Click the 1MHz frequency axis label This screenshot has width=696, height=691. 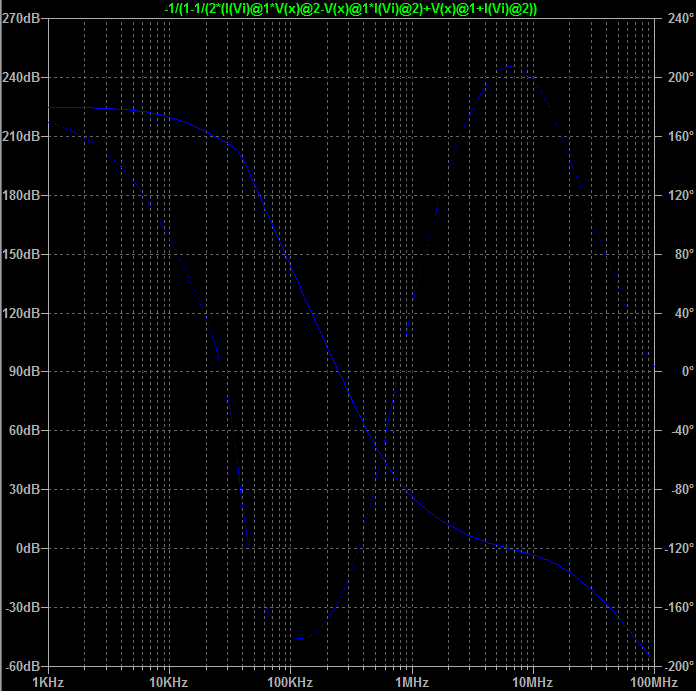412,682
